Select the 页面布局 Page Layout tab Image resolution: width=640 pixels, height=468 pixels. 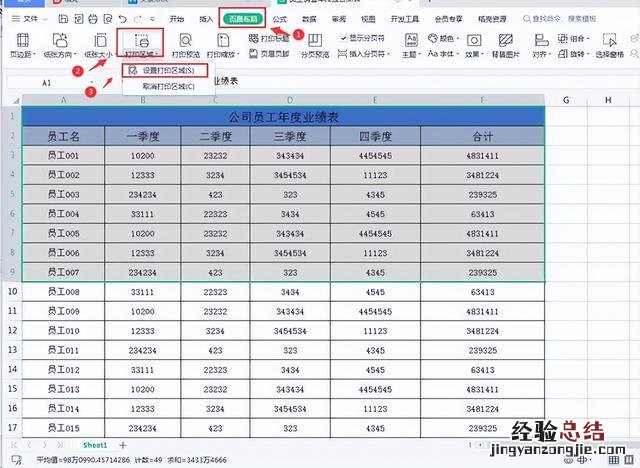pos(243,19)
